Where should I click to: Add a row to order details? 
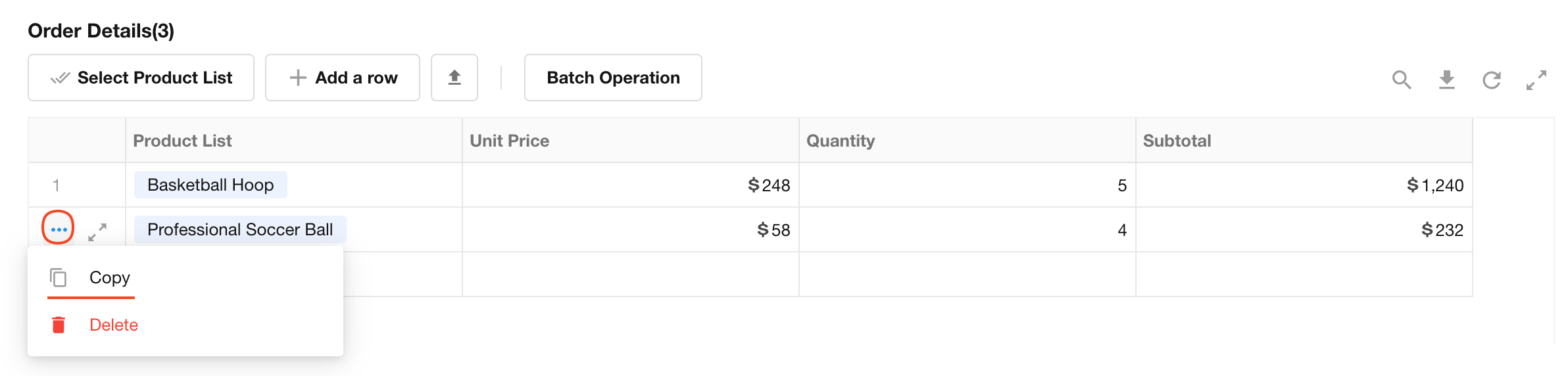343,78
